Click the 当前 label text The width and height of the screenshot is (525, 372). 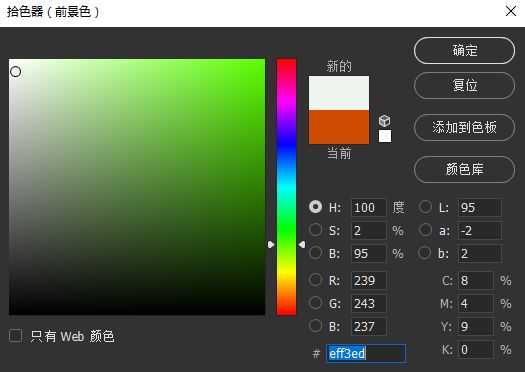[339, 153]
